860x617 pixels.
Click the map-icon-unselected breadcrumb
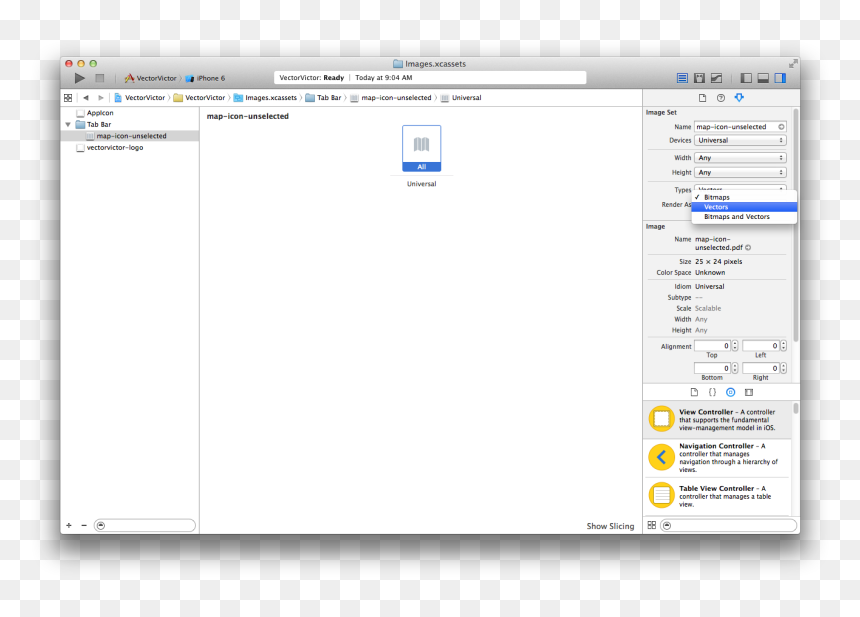click(391, 98)
